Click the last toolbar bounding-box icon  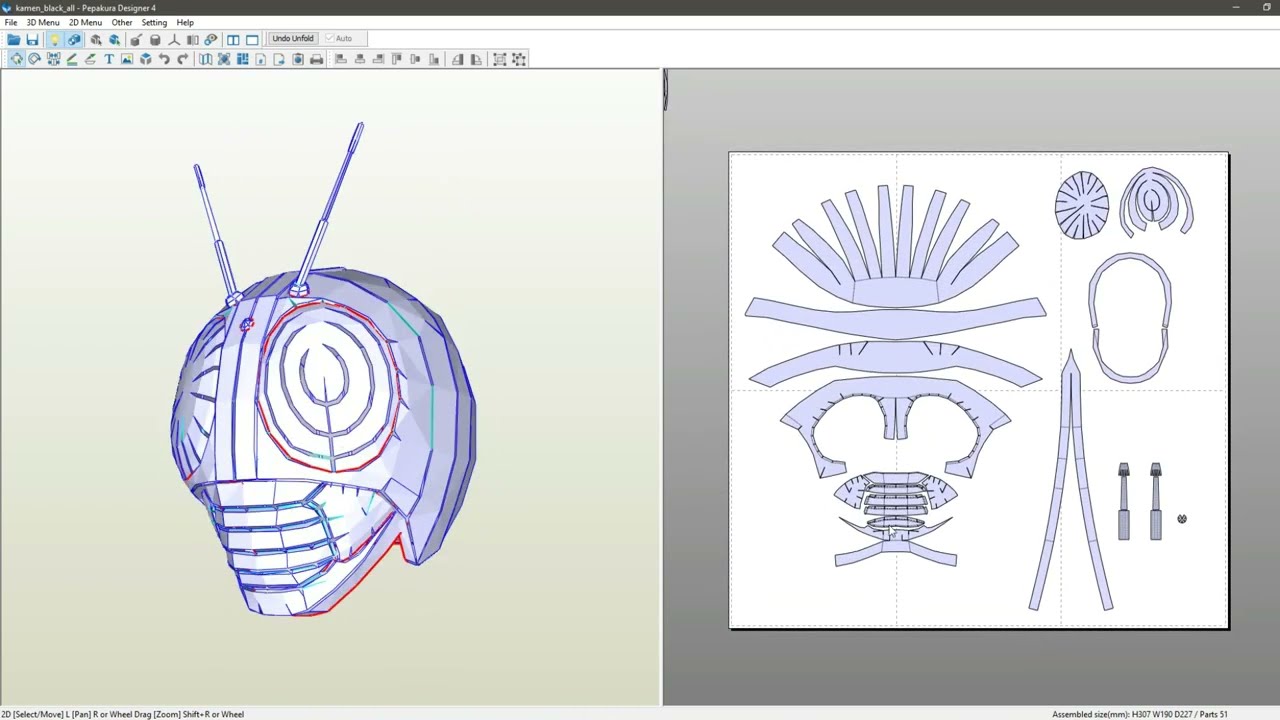(x=519, y=59)
